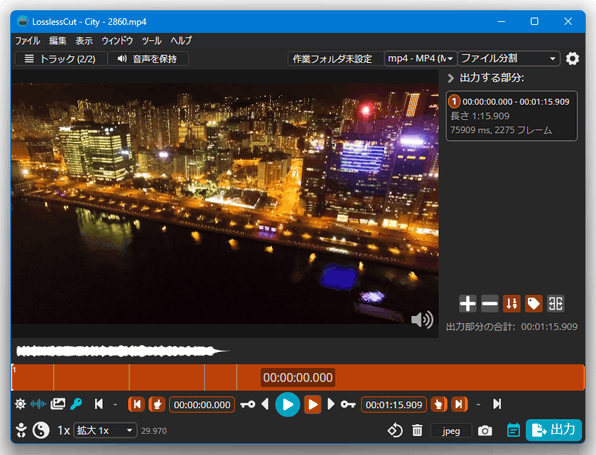Click the timeline time label 00:00:00.000
596x455 pixels.
pyautogui.click(x=298, y=377)
